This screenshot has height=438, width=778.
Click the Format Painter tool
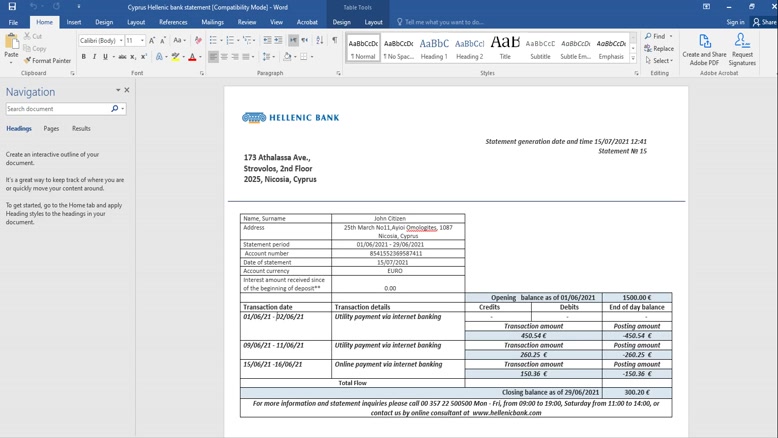[47, 61]
